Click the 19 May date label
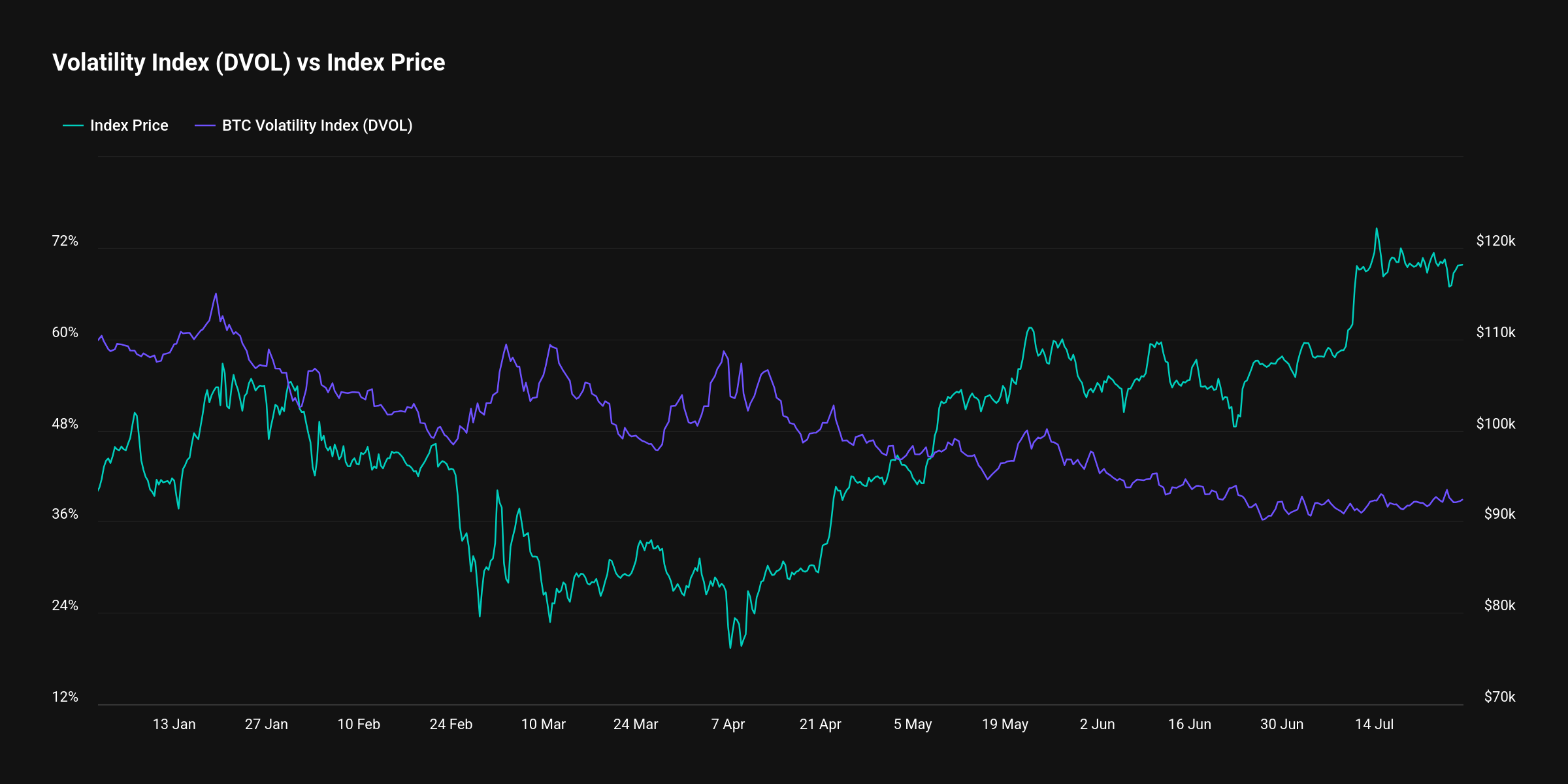 1005,725
